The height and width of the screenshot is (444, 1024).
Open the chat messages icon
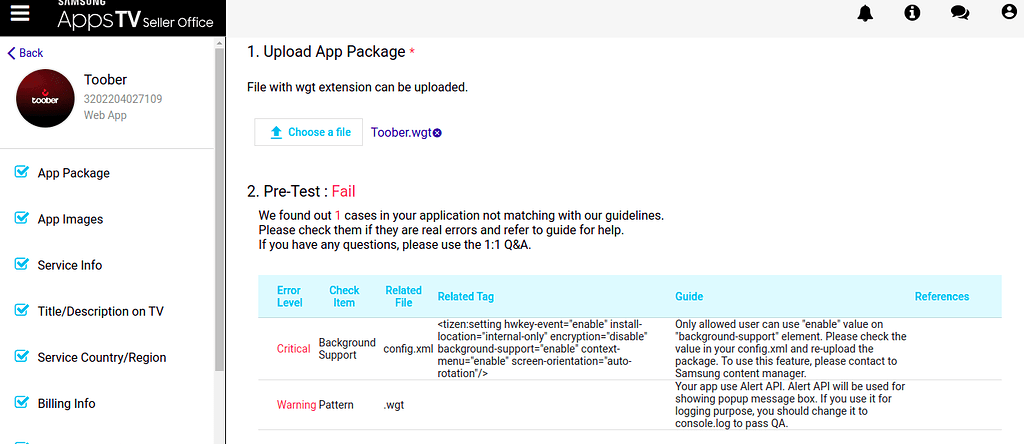(x=960, y=13)
